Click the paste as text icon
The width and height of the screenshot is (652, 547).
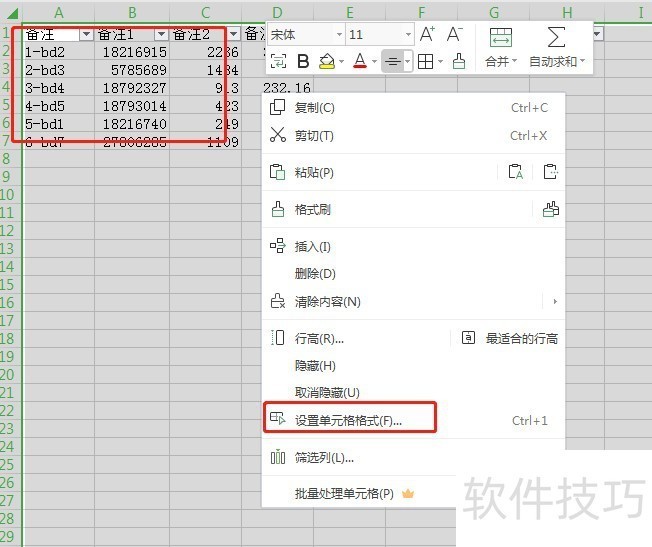tap(515, 172)
